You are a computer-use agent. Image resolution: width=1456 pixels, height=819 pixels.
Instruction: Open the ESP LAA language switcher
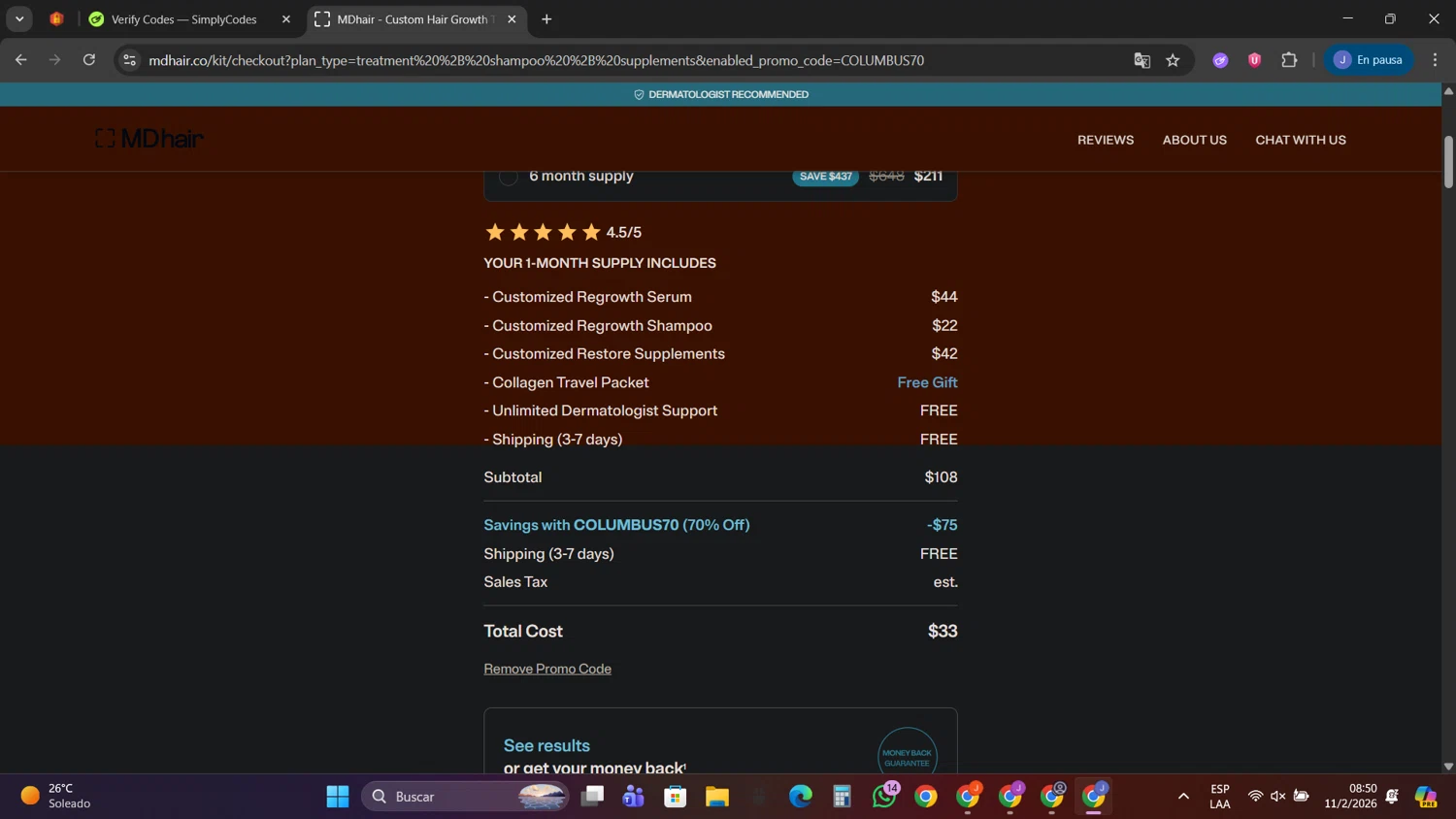click(1220, 797)
